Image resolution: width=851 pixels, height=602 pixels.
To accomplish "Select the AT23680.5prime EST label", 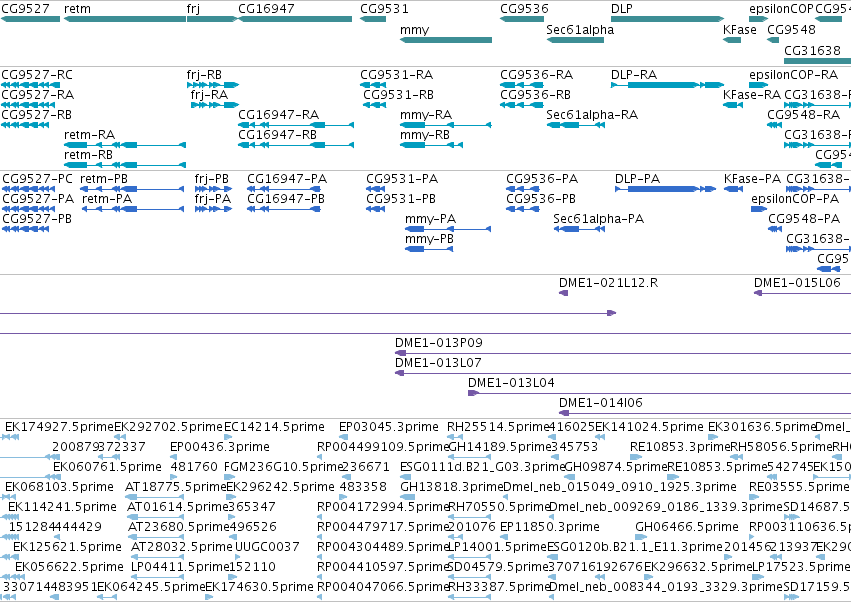I will [x=179, y=527].
